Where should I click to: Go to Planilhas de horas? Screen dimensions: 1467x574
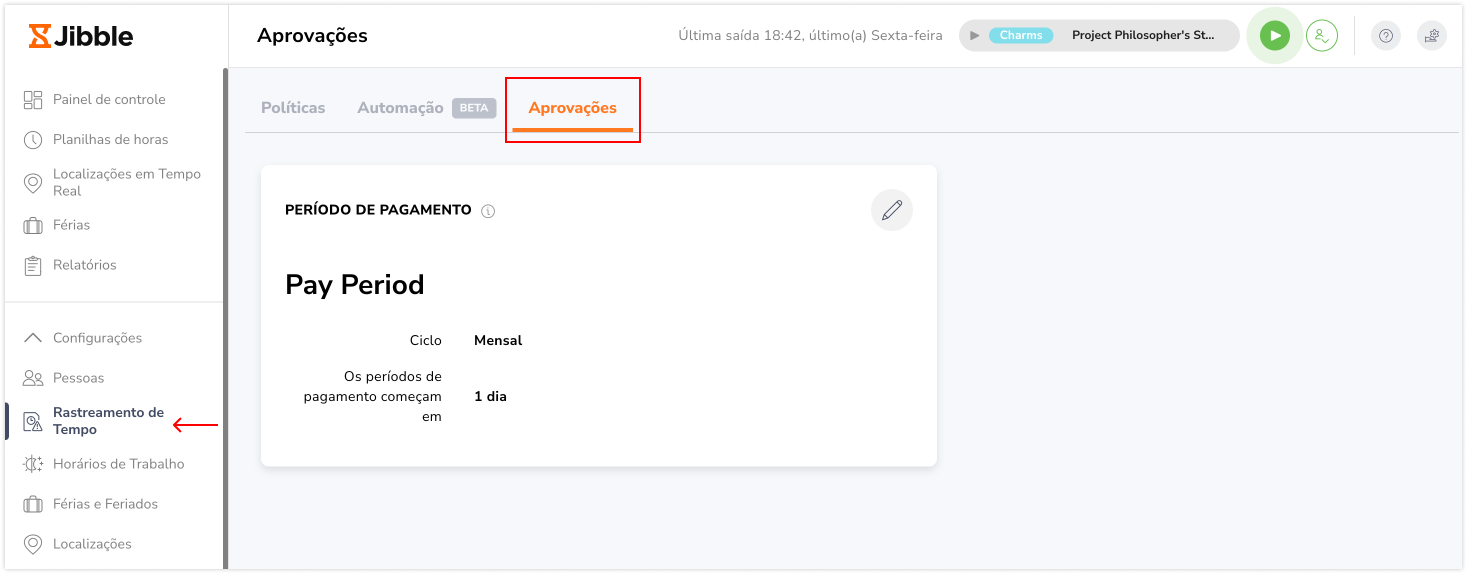pos(110,139)
